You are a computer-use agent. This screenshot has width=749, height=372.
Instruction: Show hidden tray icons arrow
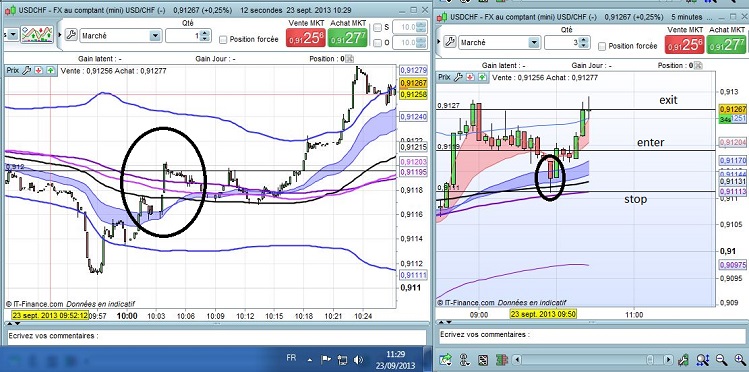coord(310,360)
